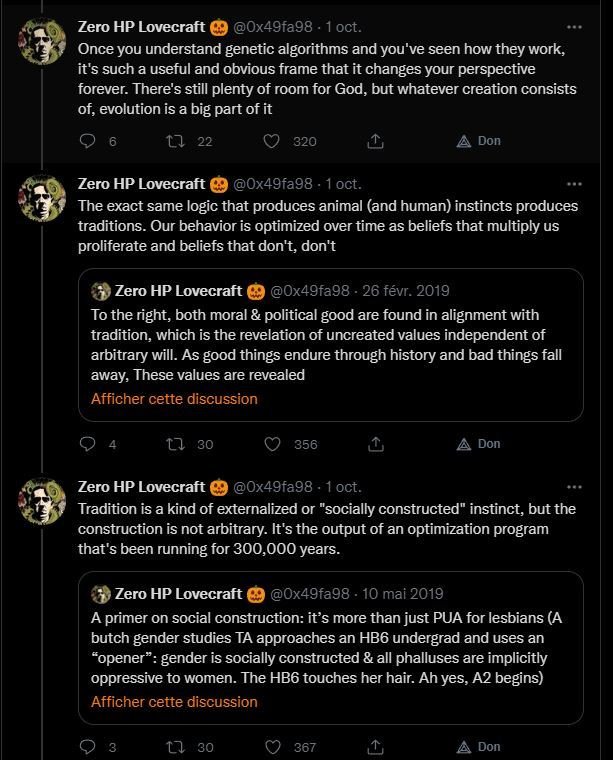This screenshot has width=613, height=760.
Task: Like the tweet with 320 likes
Action: [270, 141]
